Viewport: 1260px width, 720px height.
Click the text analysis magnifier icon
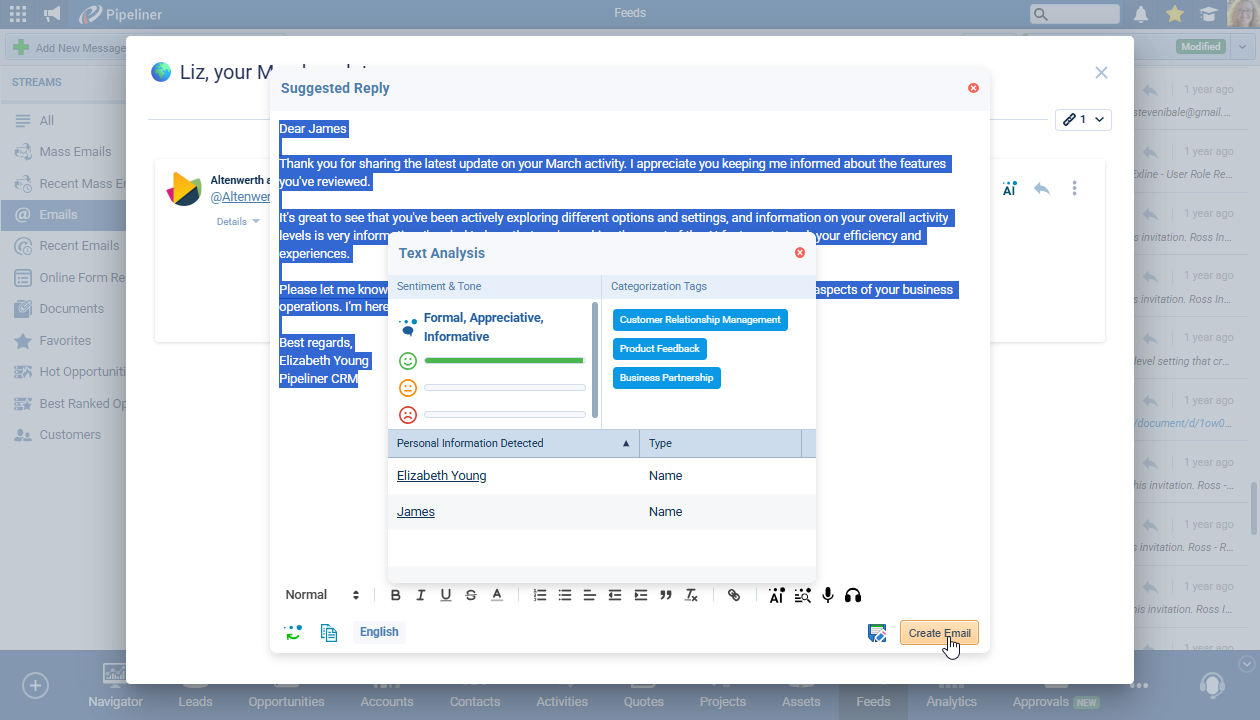pyautogui.click(x=802, y=595)
